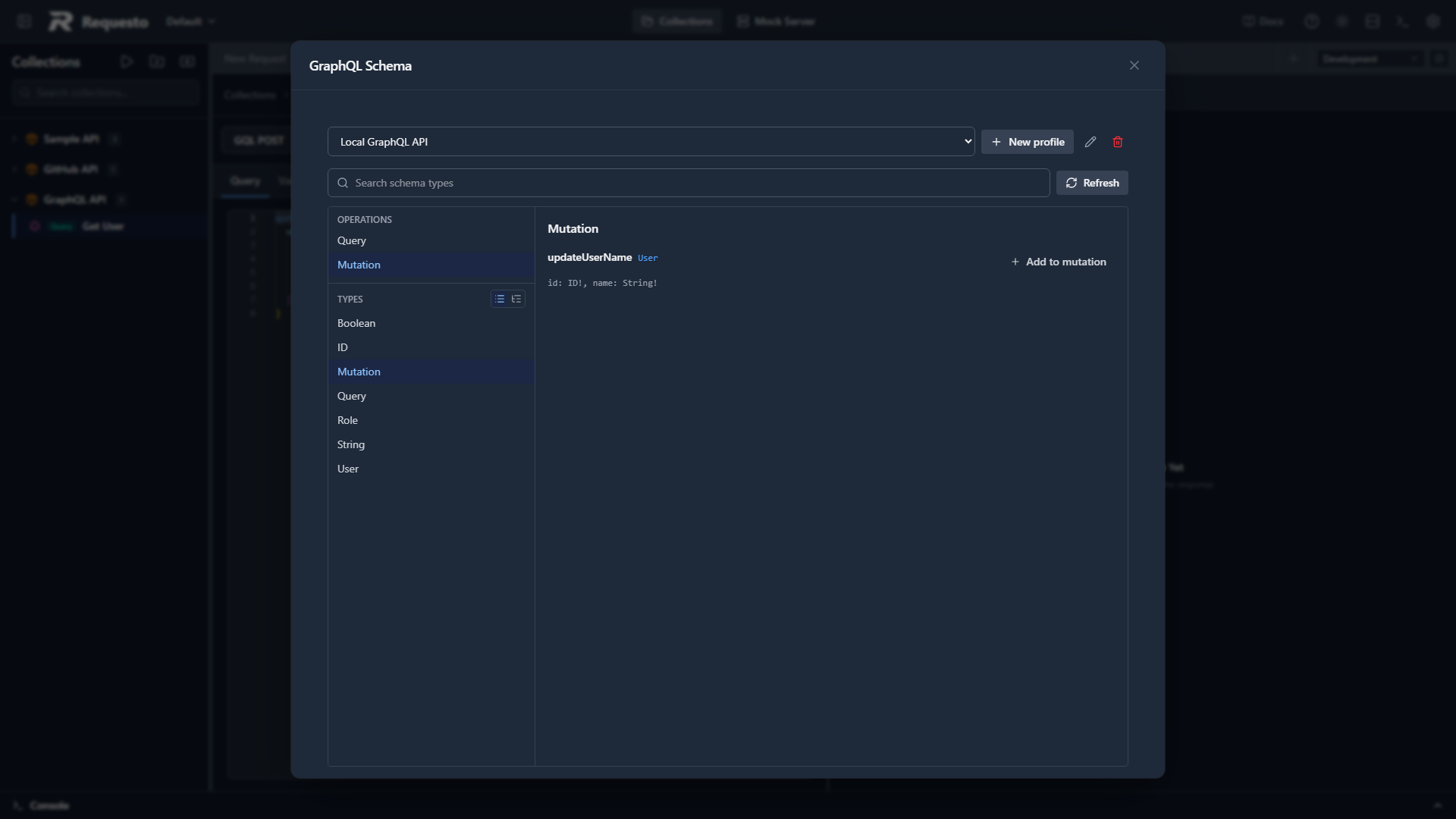Expand the console with bottom-right chevron
Image resolution: width=1456 pixels, height=819 pixels.
coord(1437,805)
